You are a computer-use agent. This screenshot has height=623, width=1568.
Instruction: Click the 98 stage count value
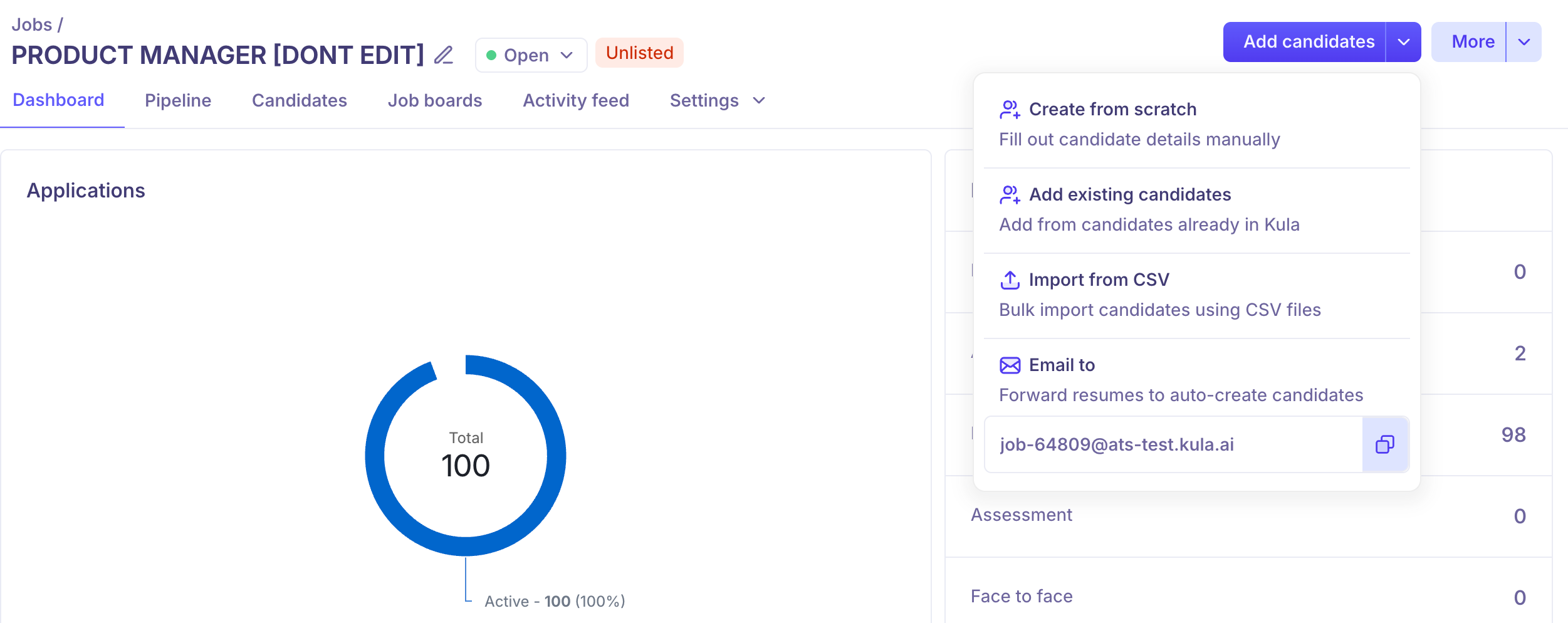tap(1513, 435)
